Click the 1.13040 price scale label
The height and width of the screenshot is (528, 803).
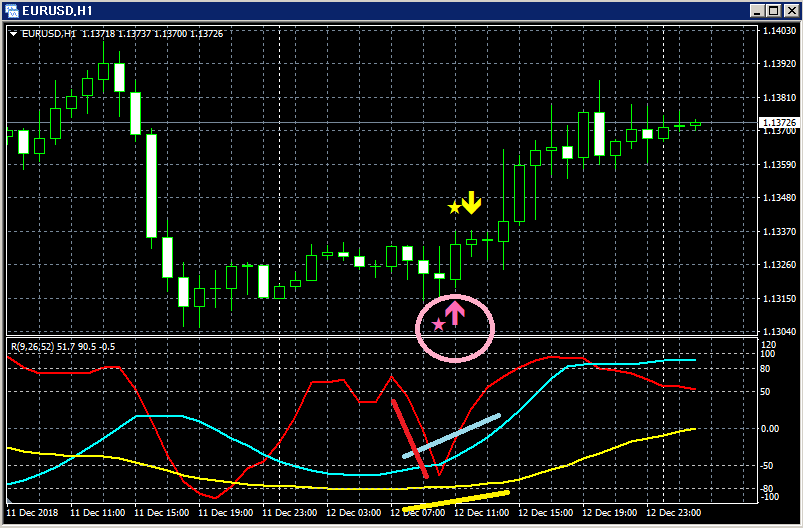point(779,331)
